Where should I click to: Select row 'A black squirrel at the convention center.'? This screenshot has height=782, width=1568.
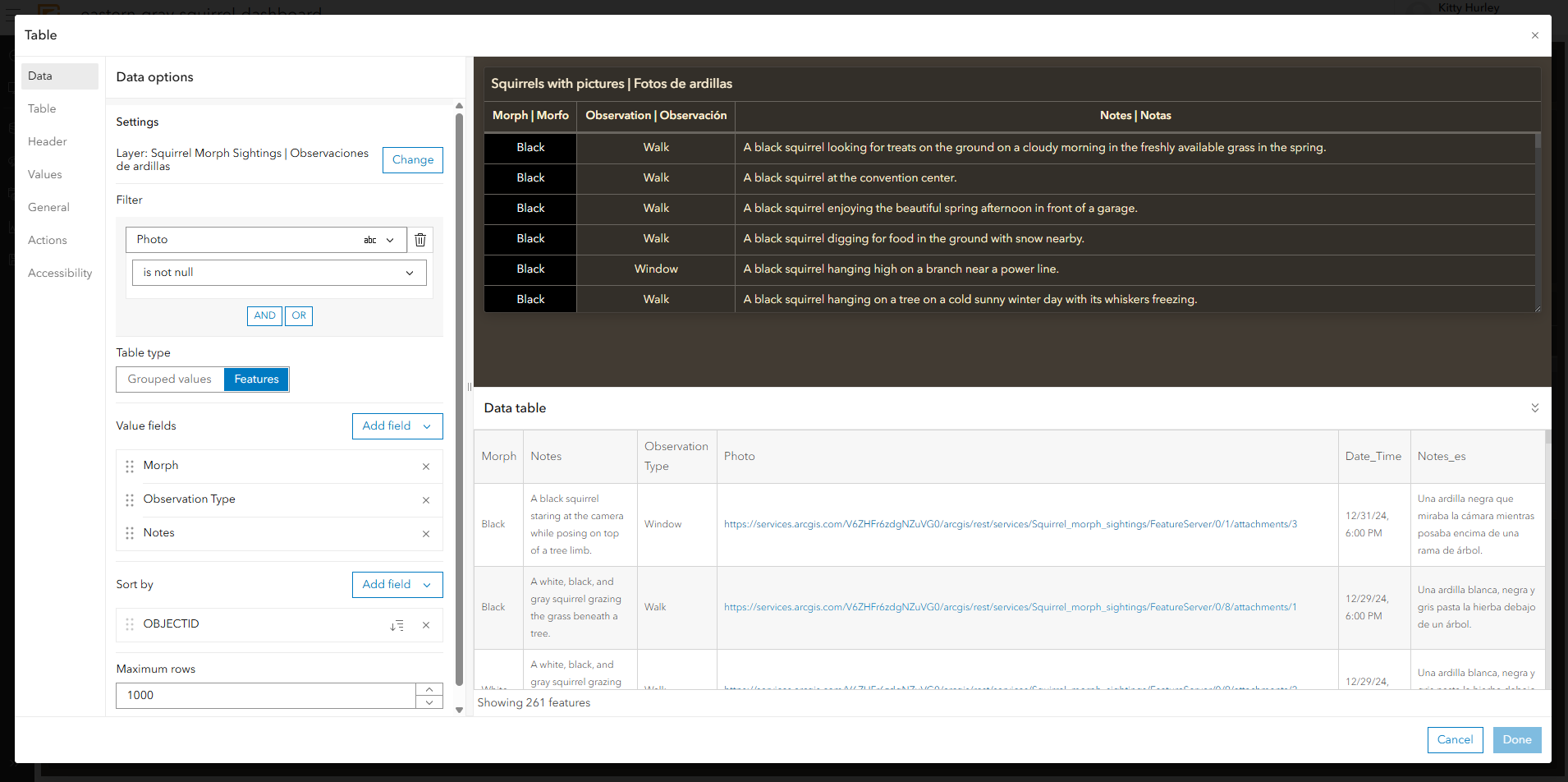pos(1010,178)
